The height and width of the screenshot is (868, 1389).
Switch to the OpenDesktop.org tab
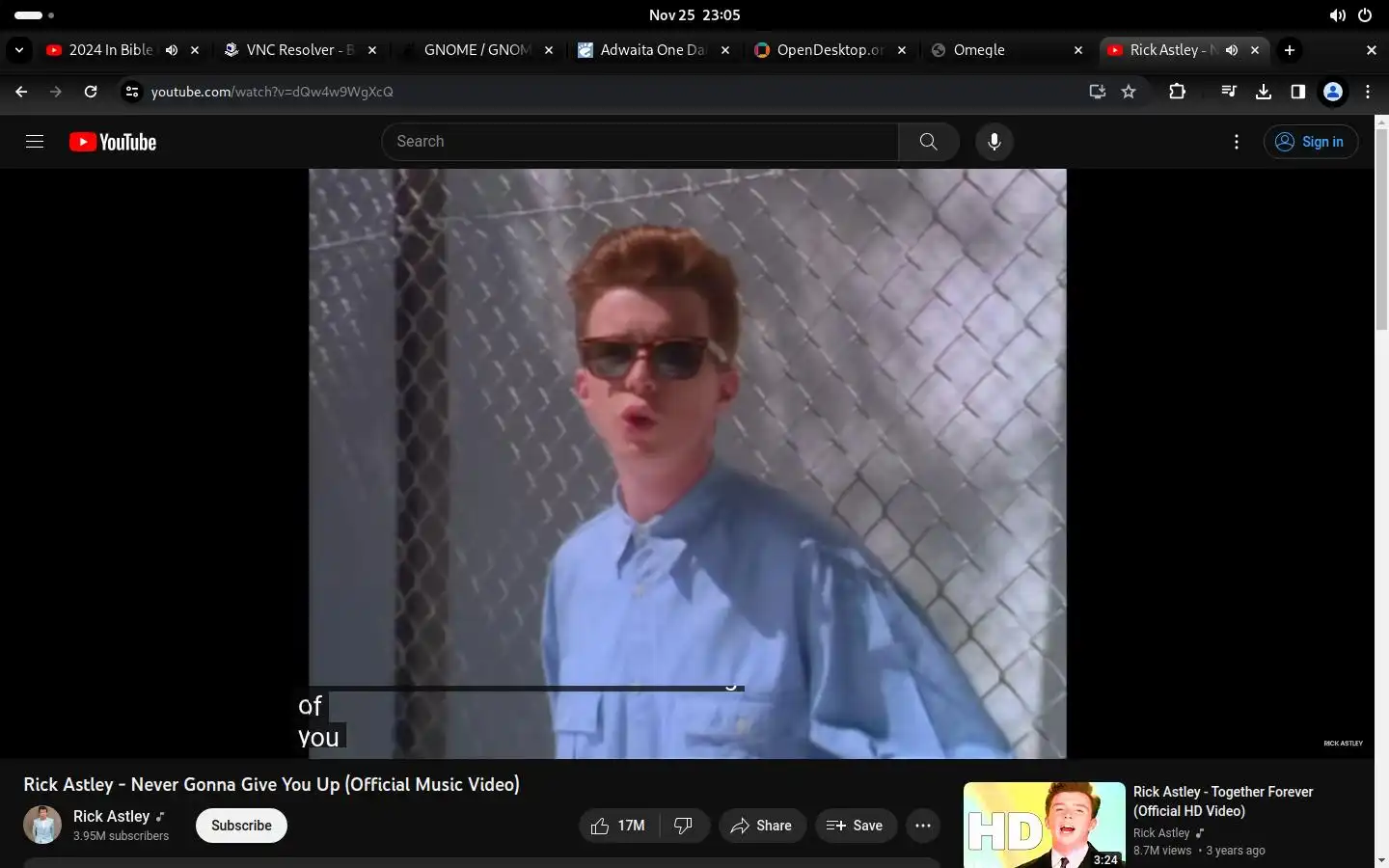click(820, 50)
